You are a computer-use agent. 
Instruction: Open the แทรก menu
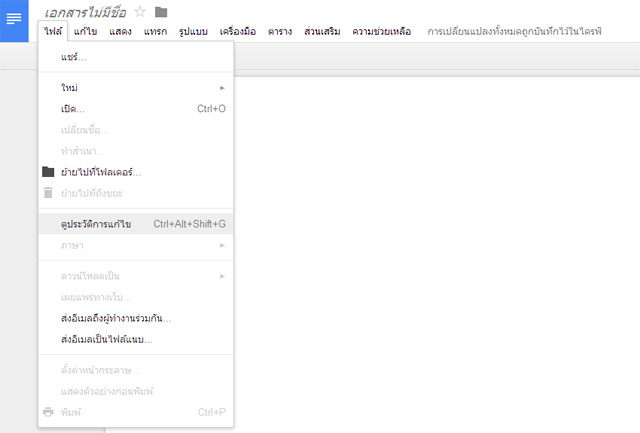[x=155, y=31]
